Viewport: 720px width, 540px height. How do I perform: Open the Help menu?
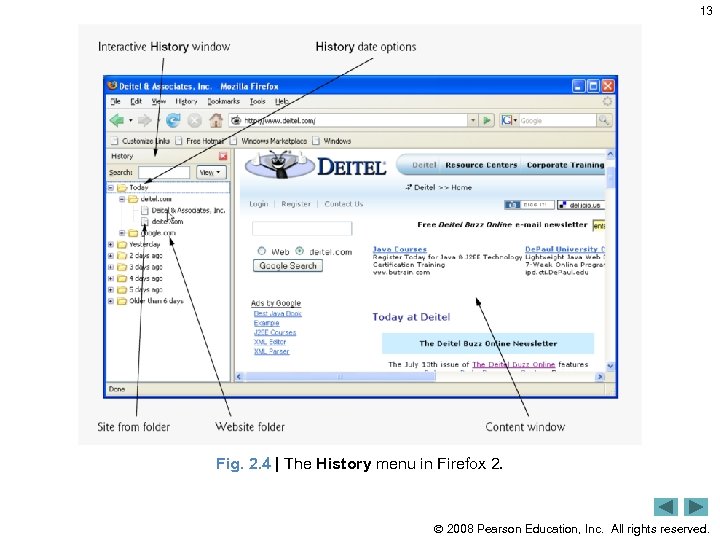(x=281, y=101)
